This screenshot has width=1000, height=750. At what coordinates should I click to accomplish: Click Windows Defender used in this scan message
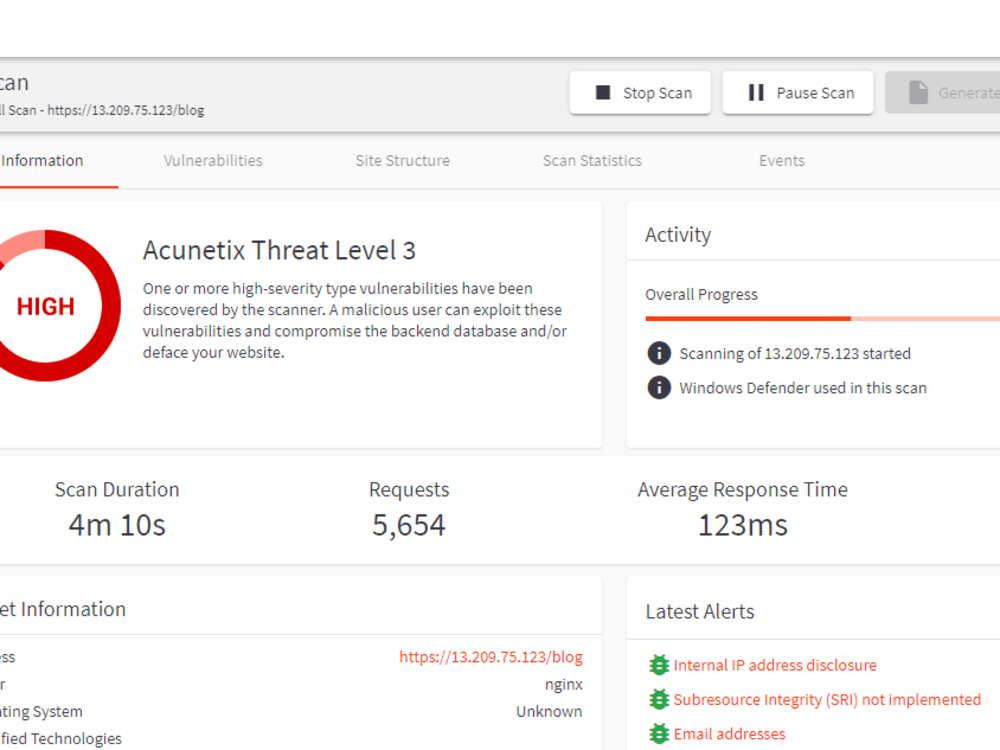click(x=803, y=388)
